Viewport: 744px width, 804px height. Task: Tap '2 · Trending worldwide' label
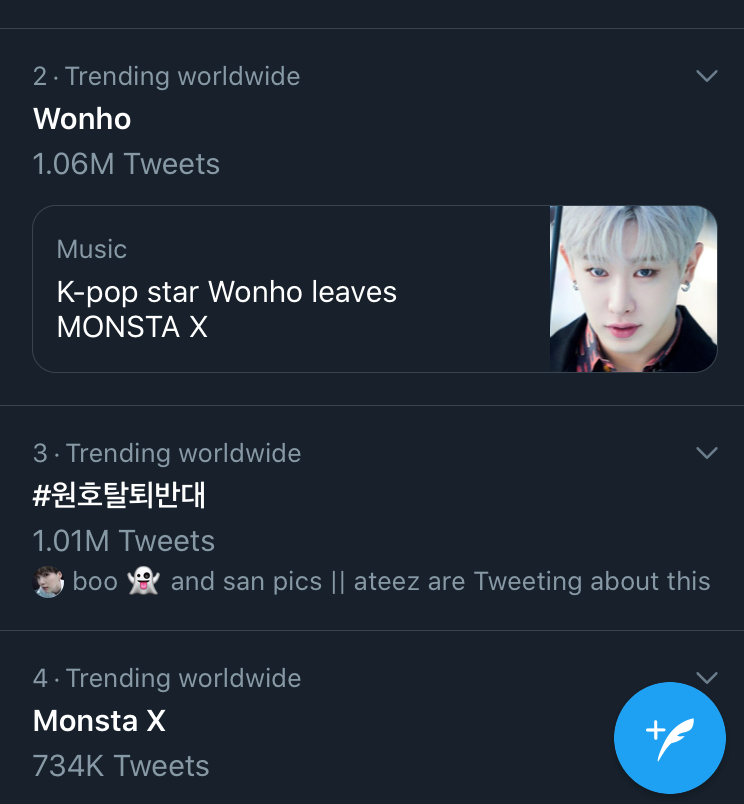click(x=167, y=76)
